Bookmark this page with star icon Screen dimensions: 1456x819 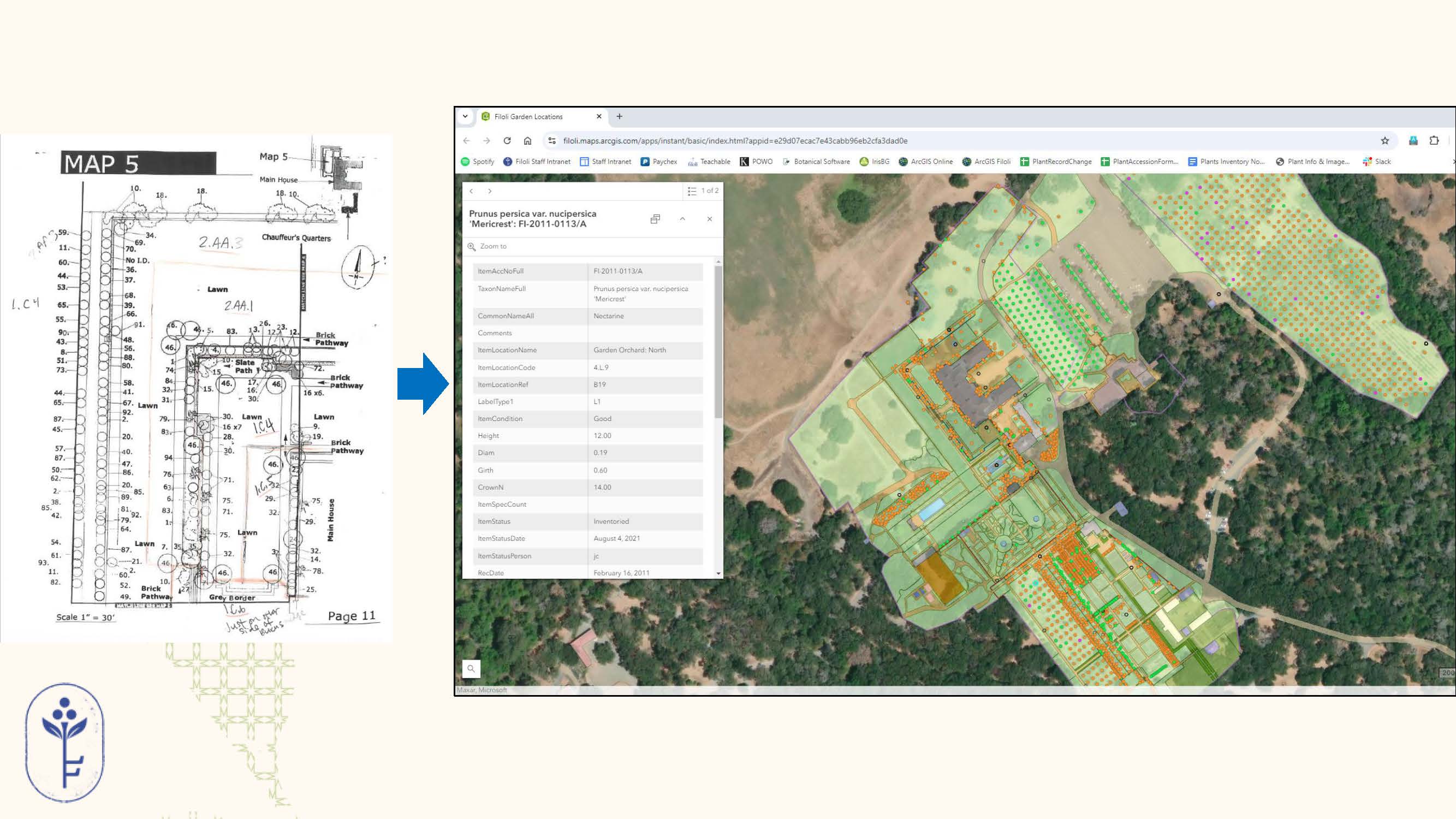click(1384, 141)
